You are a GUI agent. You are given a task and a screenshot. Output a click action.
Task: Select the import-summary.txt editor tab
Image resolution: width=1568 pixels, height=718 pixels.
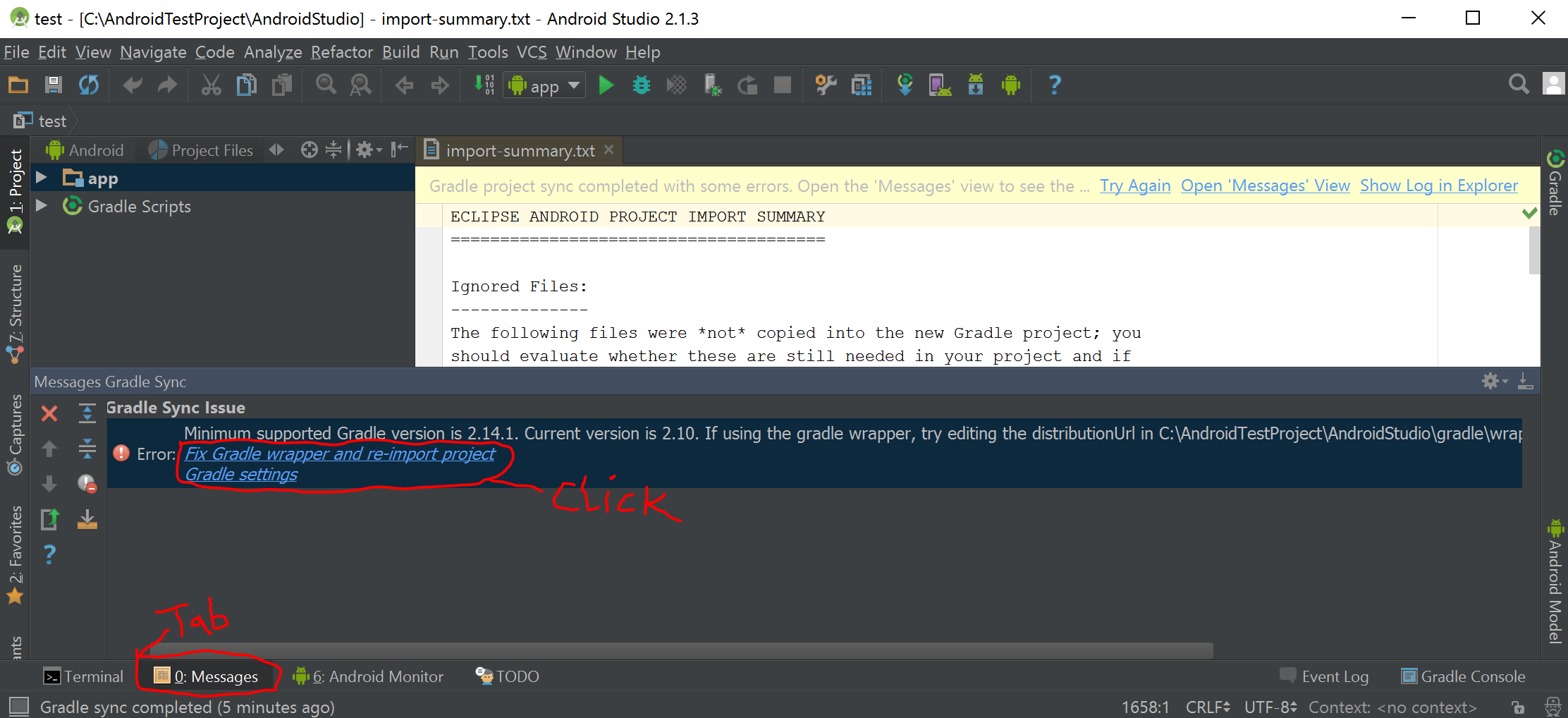click(x=520, y=150)
